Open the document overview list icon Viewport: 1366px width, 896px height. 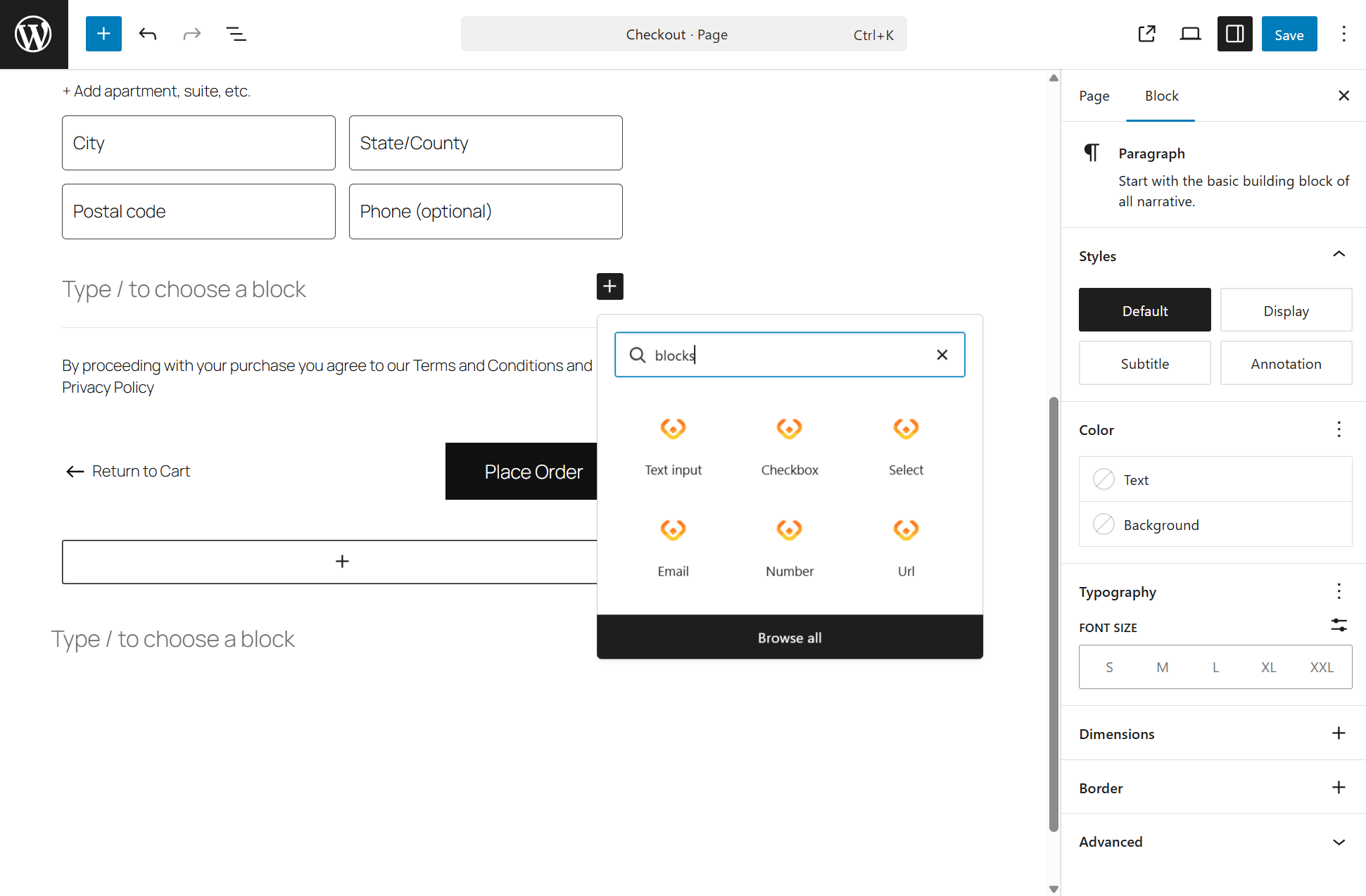(x=236, y=34)
